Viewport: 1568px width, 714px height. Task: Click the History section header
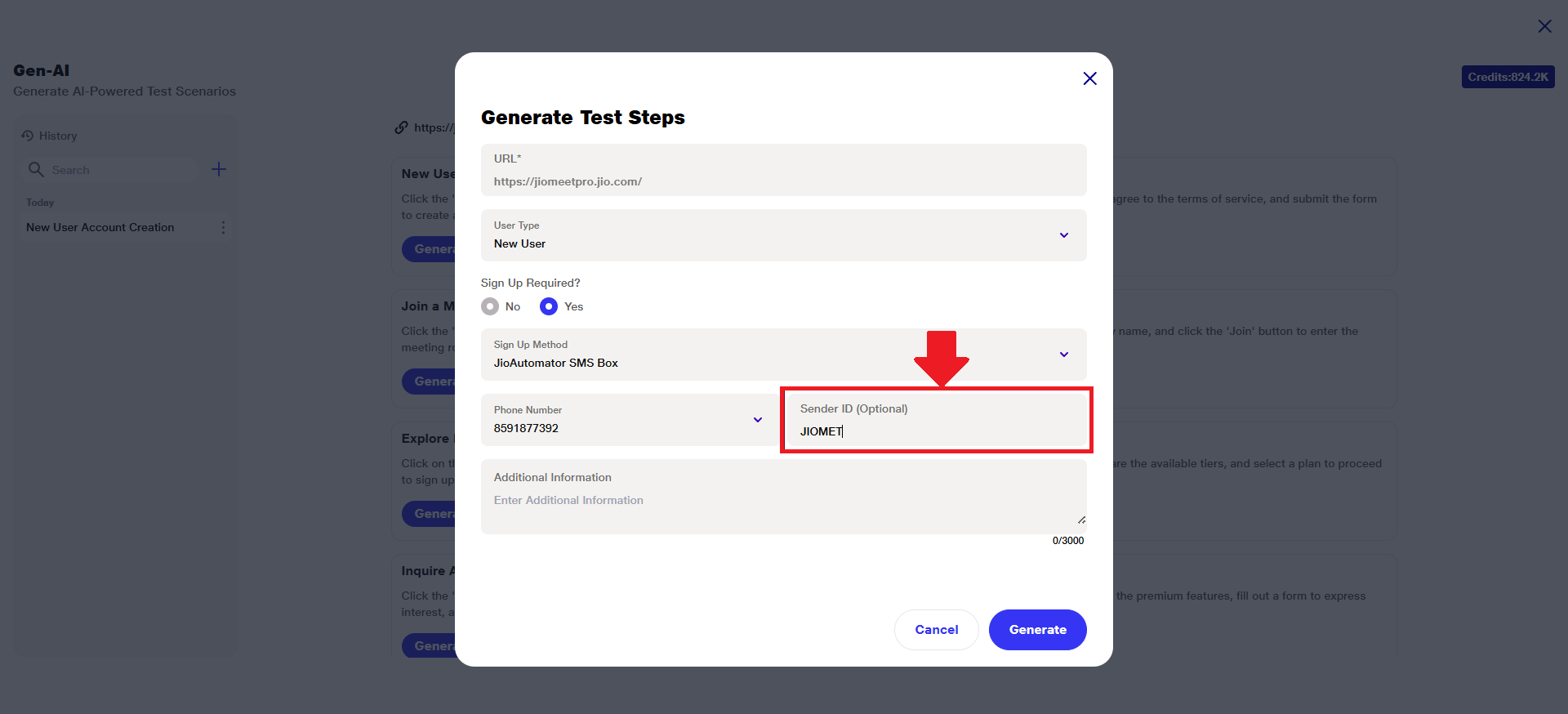click(58, 136)
